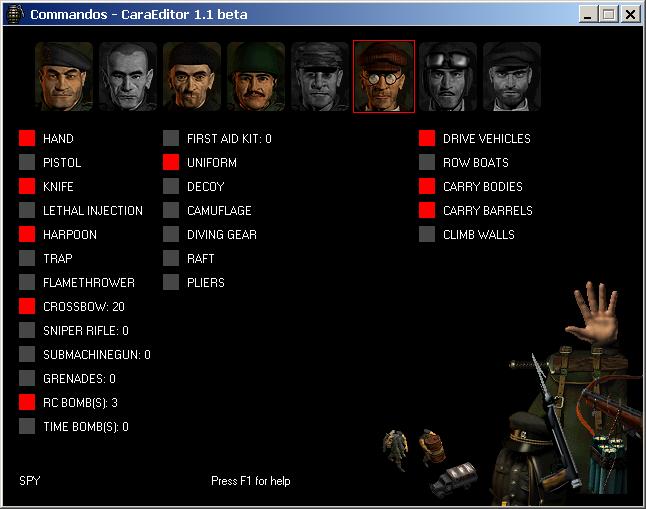Enable the SUBMACHINEGUN checkbox
This screenshot has width=646, height=509.
click(x=27, y=354)
